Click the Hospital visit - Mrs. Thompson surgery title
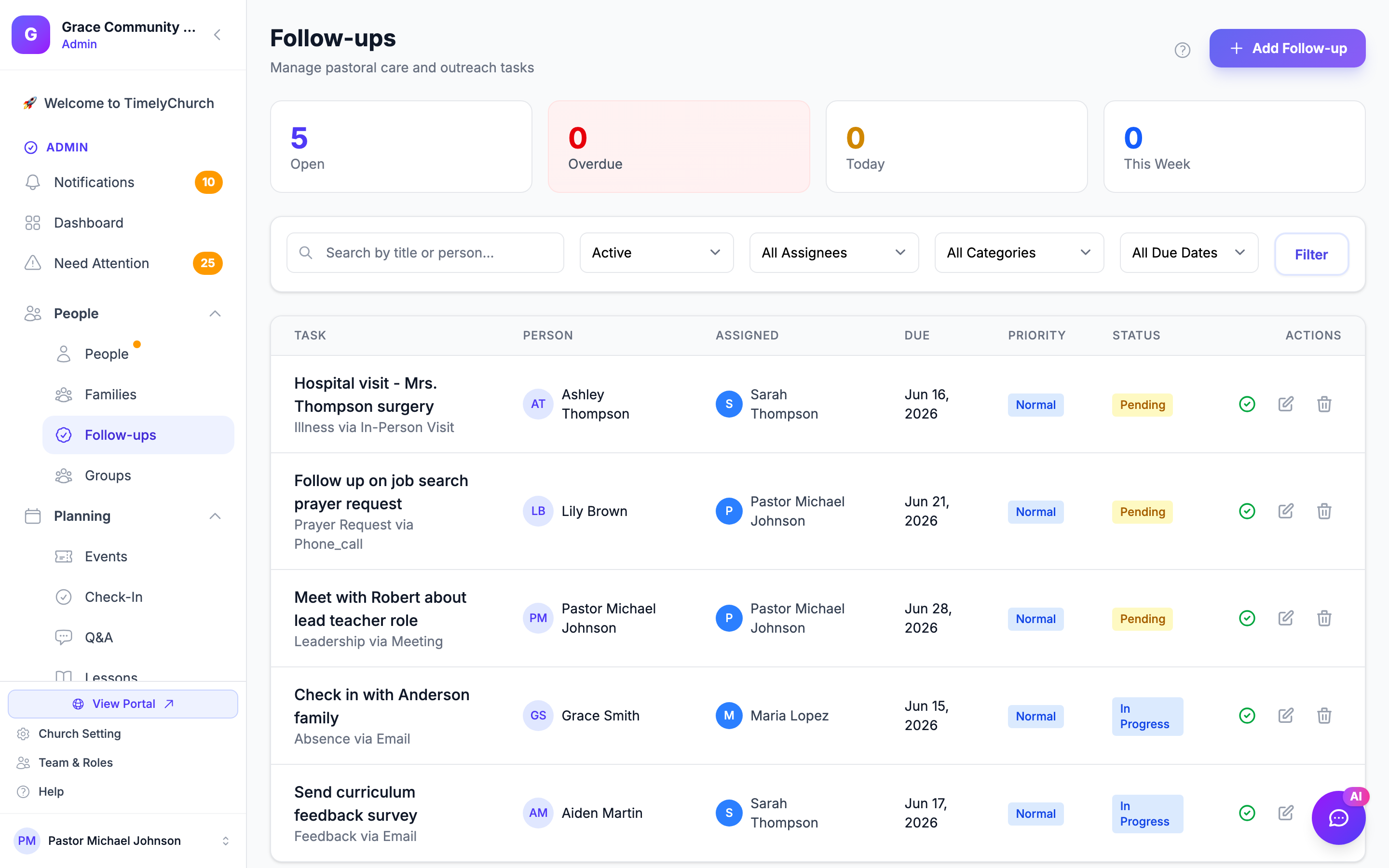 coord(365,394)
